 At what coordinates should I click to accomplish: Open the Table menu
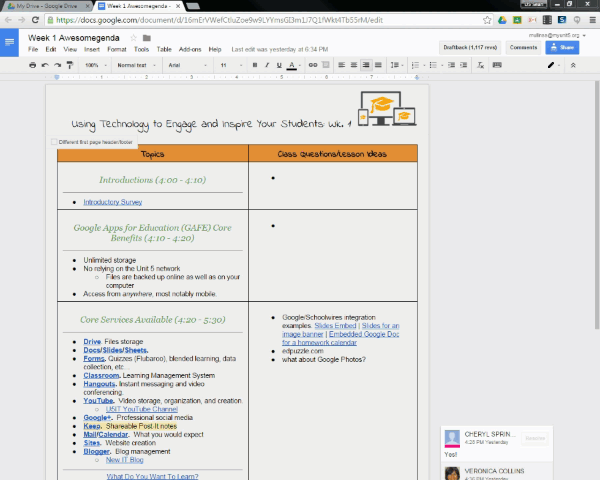pos(164,49)
